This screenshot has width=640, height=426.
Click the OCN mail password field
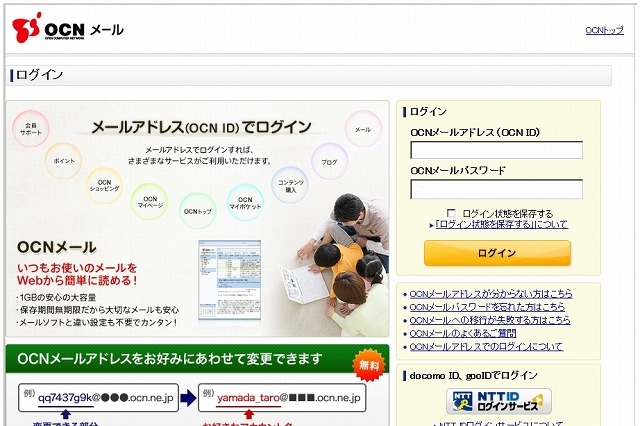click(x=496, y=189)
